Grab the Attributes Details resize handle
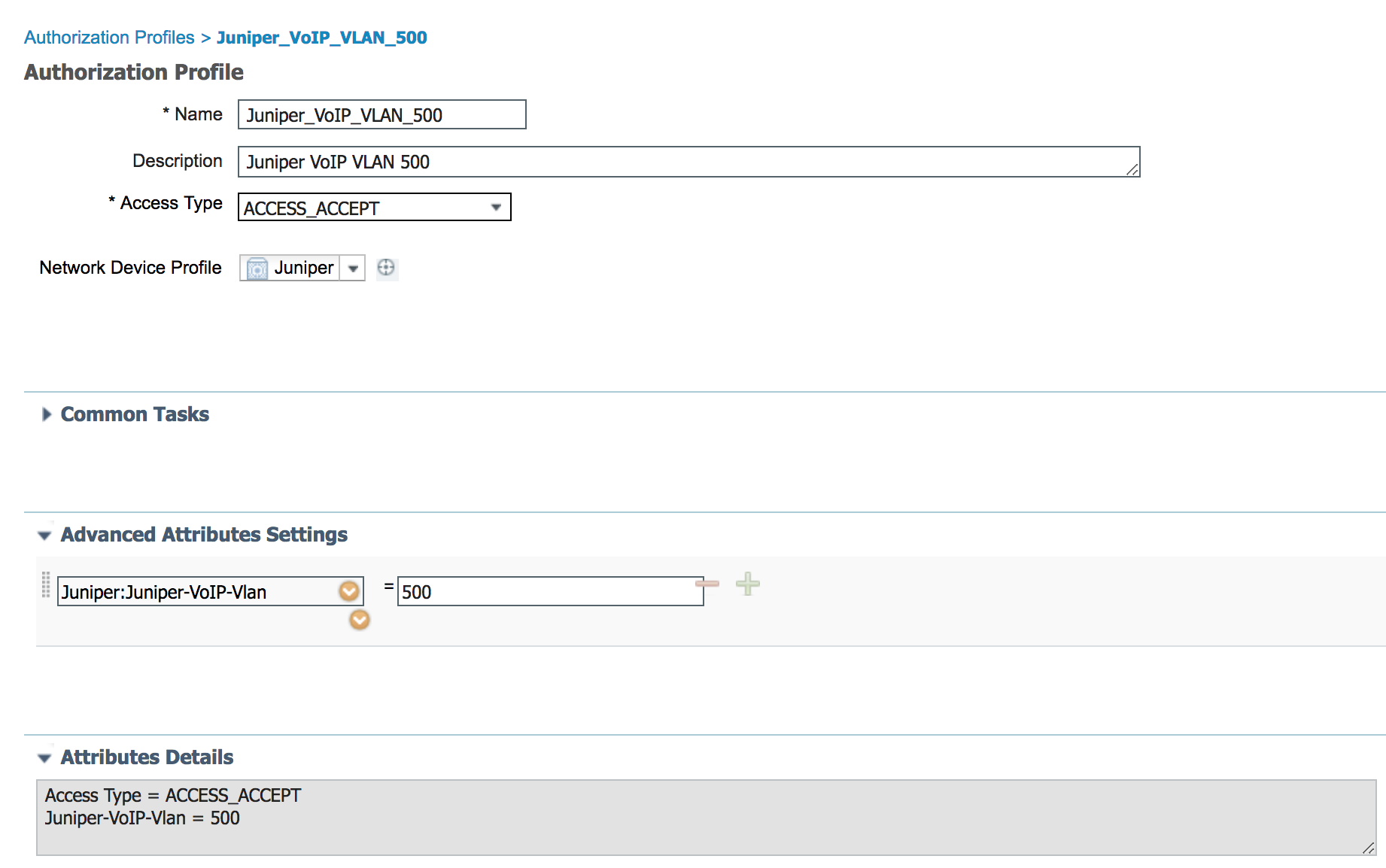The width and height of the screenshot is (1386, 868). [x=1368, y=848]
